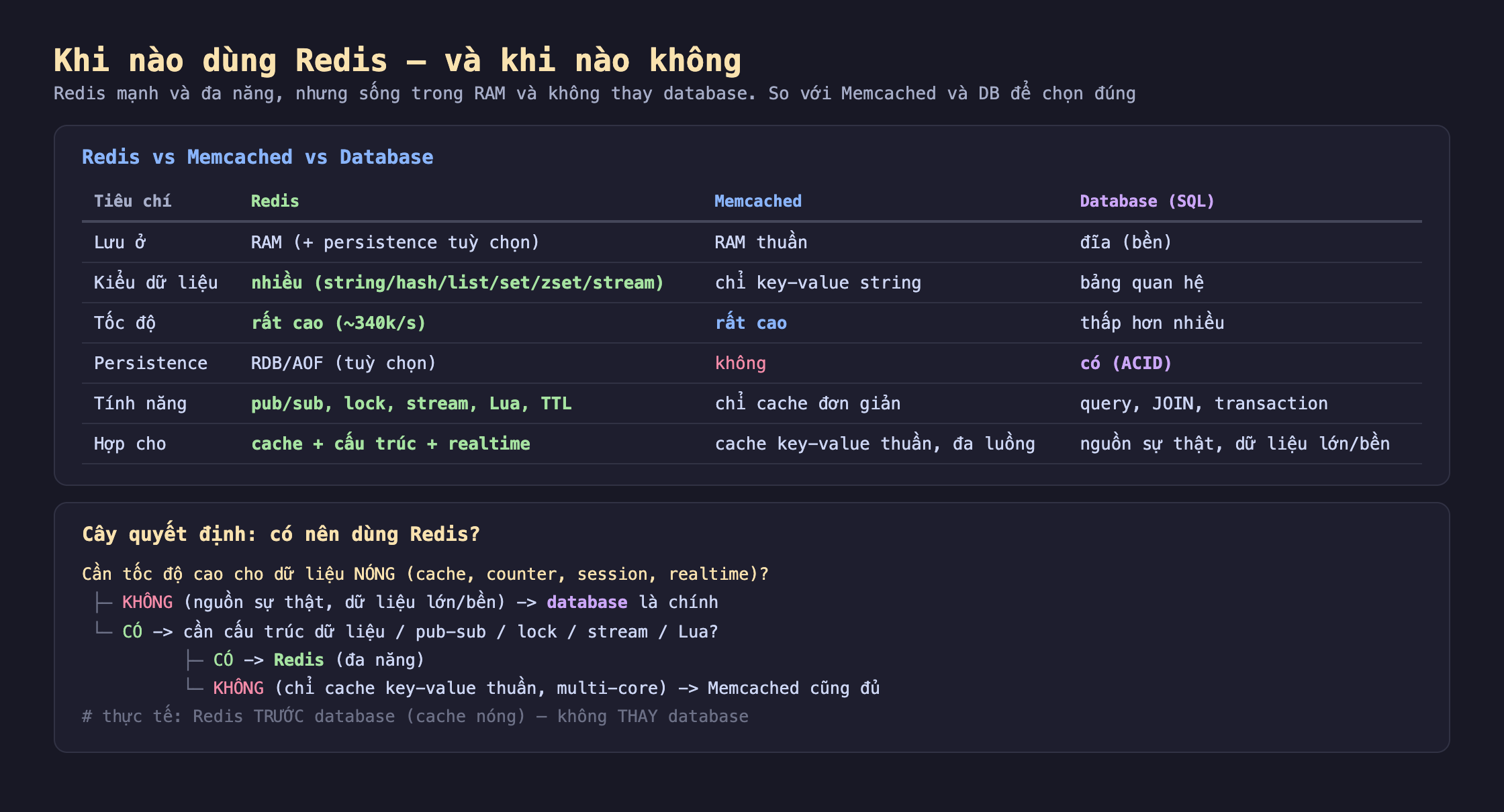Screen dimensions: 1504x812
Task: Click the 'Tiêu chí' column header
Action: coord(132,201)
